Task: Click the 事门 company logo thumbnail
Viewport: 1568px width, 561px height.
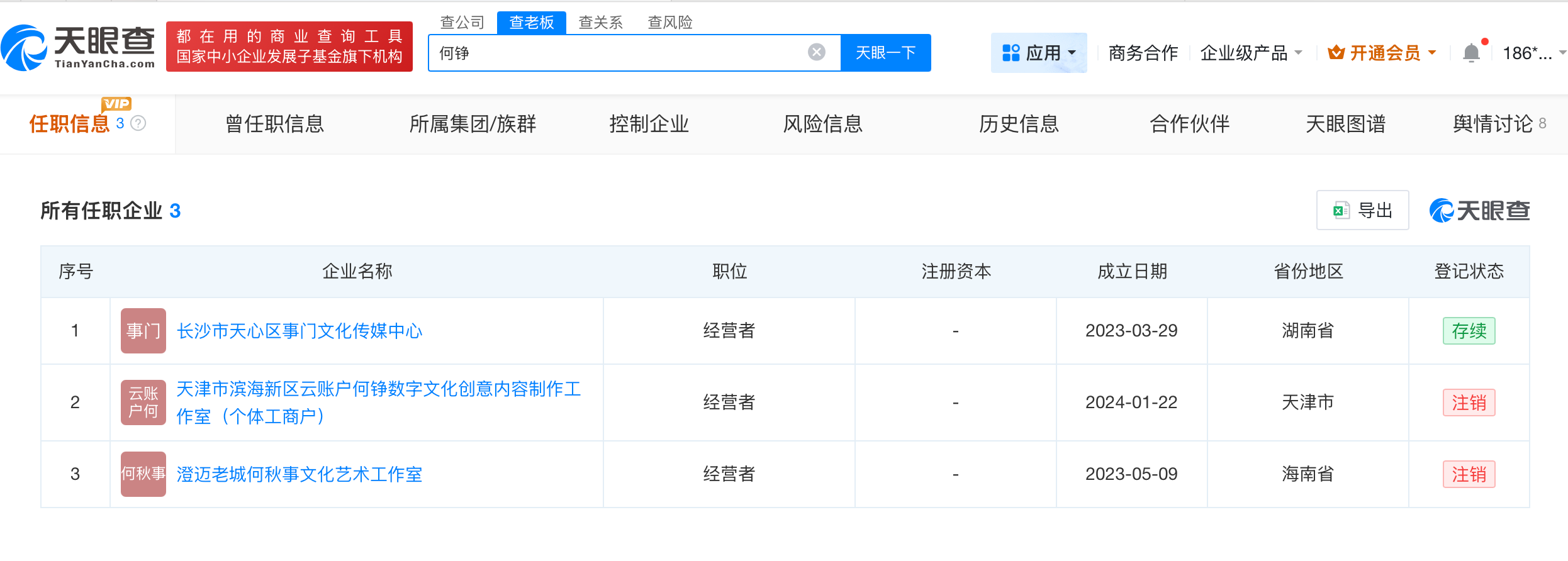Action: [x=143, y=331]
